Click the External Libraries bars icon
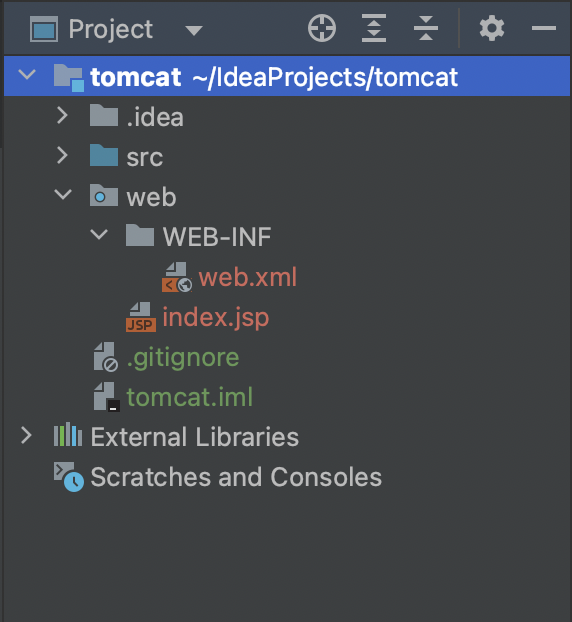The height and width of the screenshot is (622, 572). coord(68,435)
